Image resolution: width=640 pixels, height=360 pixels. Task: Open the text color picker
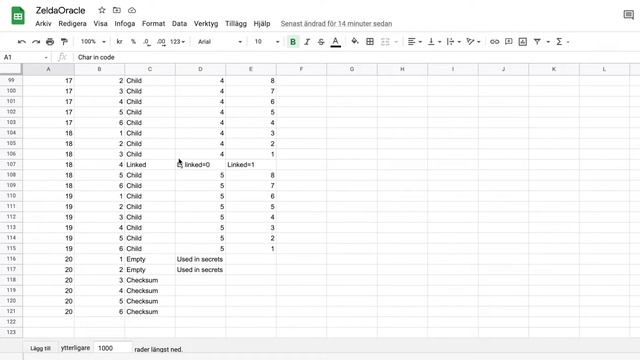(x=336, y=42)
